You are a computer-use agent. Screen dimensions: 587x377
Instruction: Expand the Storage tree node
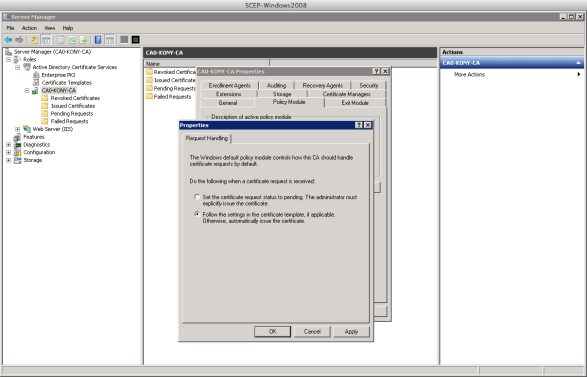(x=9, y=160)
